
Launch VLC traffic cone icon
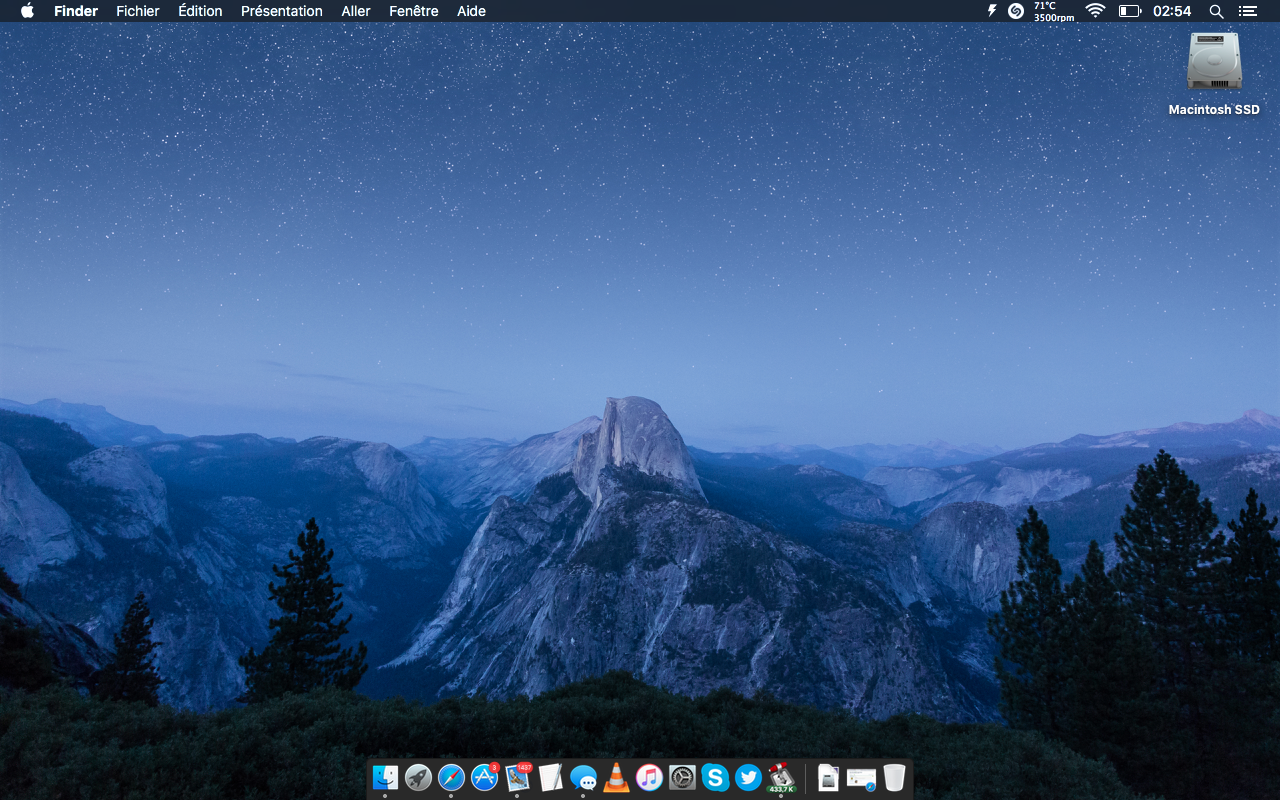[x=616, y=777]
